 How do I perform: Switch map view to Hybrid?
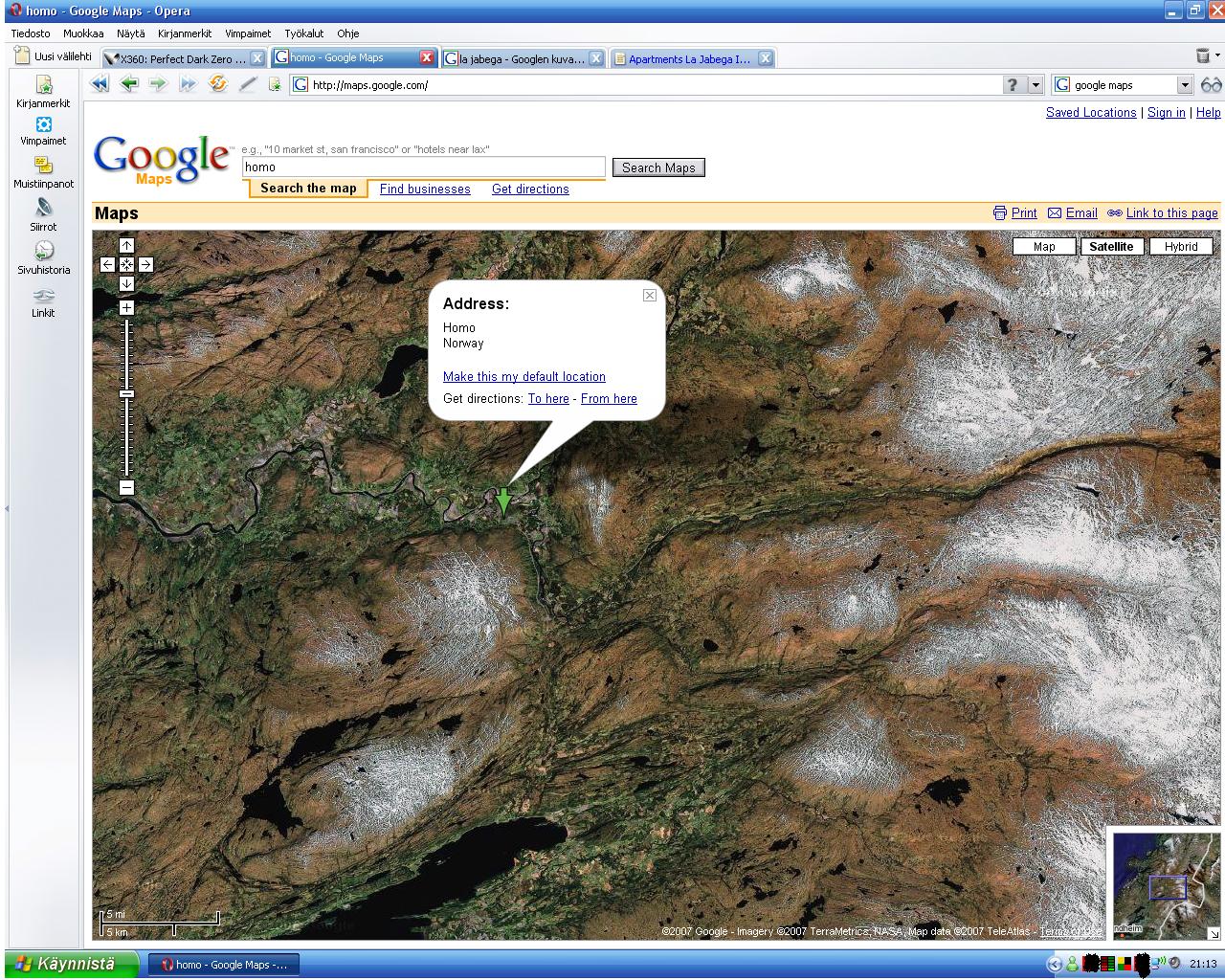click(x=1180, y=247)
